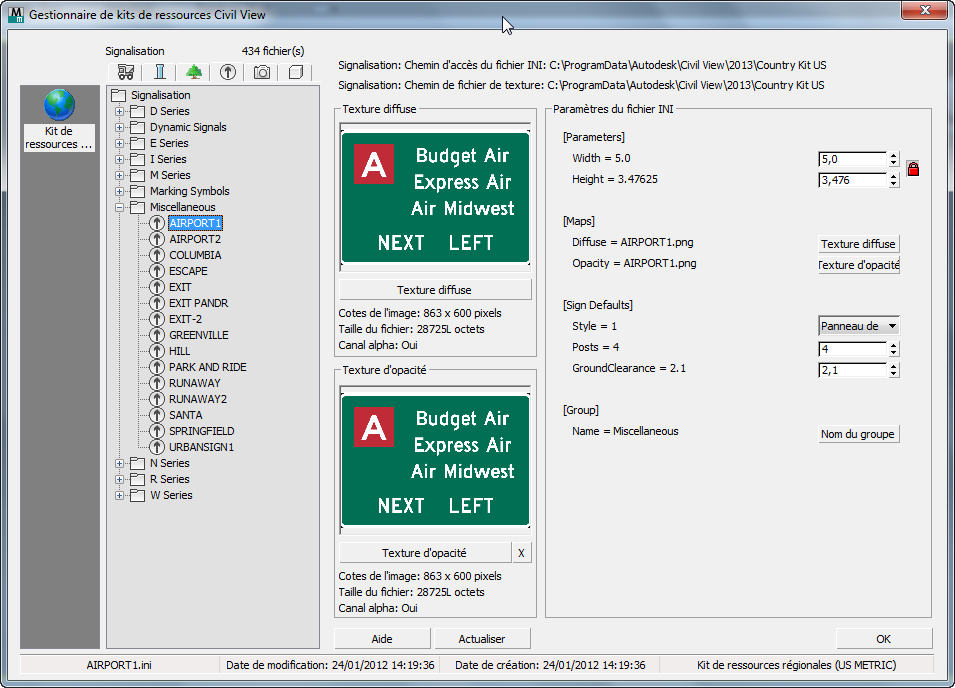Click the ESCAPE sign icon in tree
This screenshot has width=955, height=688.
(x=157, y=271)
